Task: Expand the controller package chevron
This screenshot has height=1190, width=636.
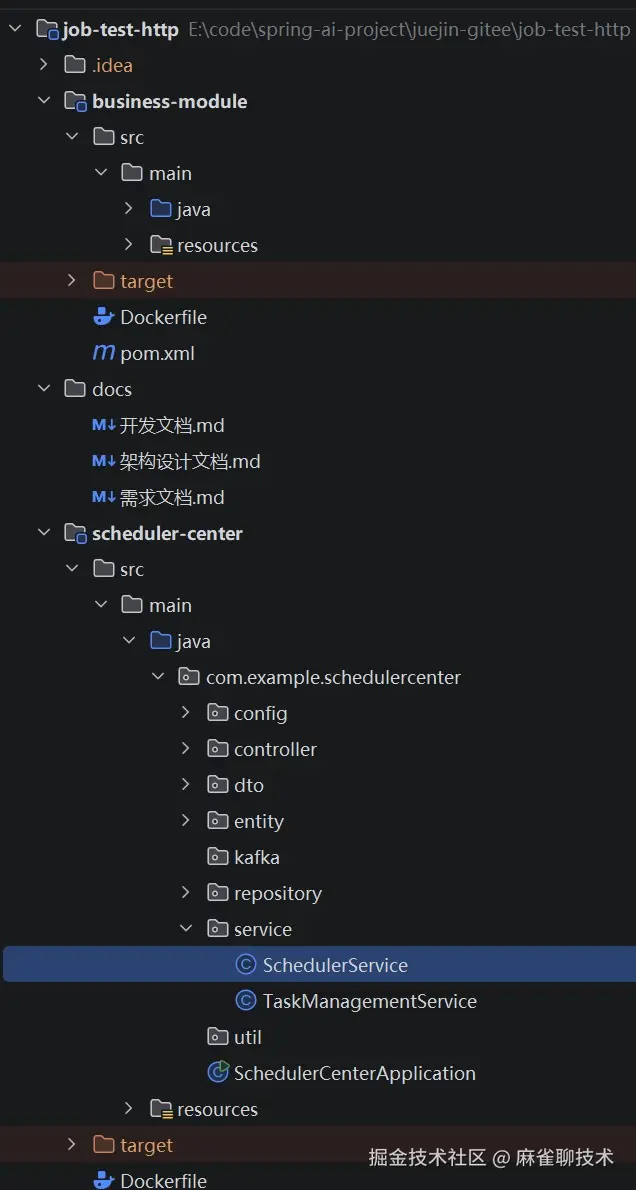Action: pos(186,748)
